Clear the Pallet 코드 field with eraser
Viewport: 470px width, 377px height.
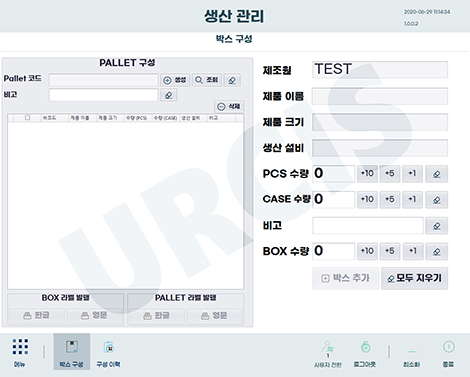(x=232, y=80)
